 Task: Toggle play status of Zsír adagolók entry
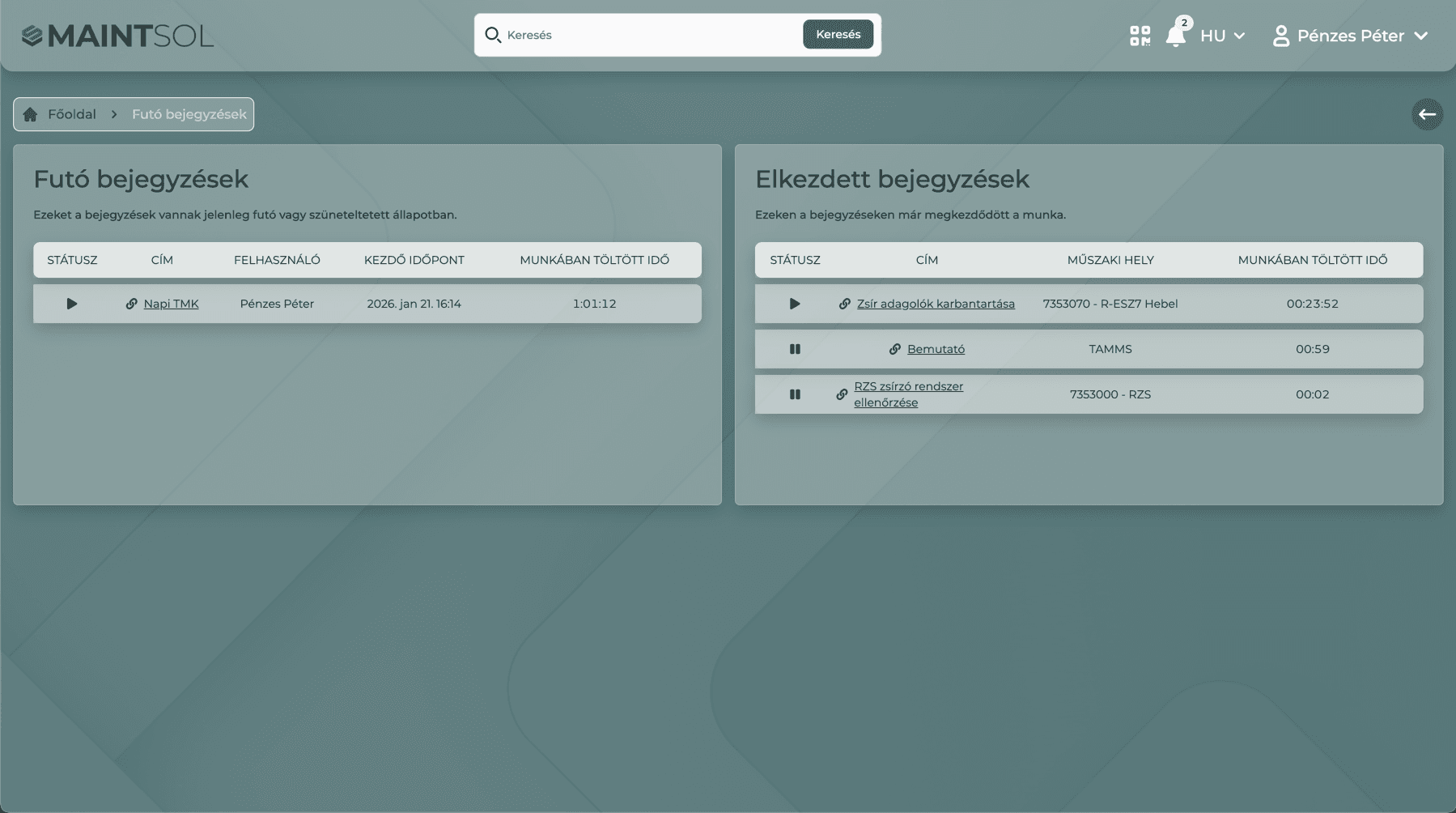click(795, 304)
